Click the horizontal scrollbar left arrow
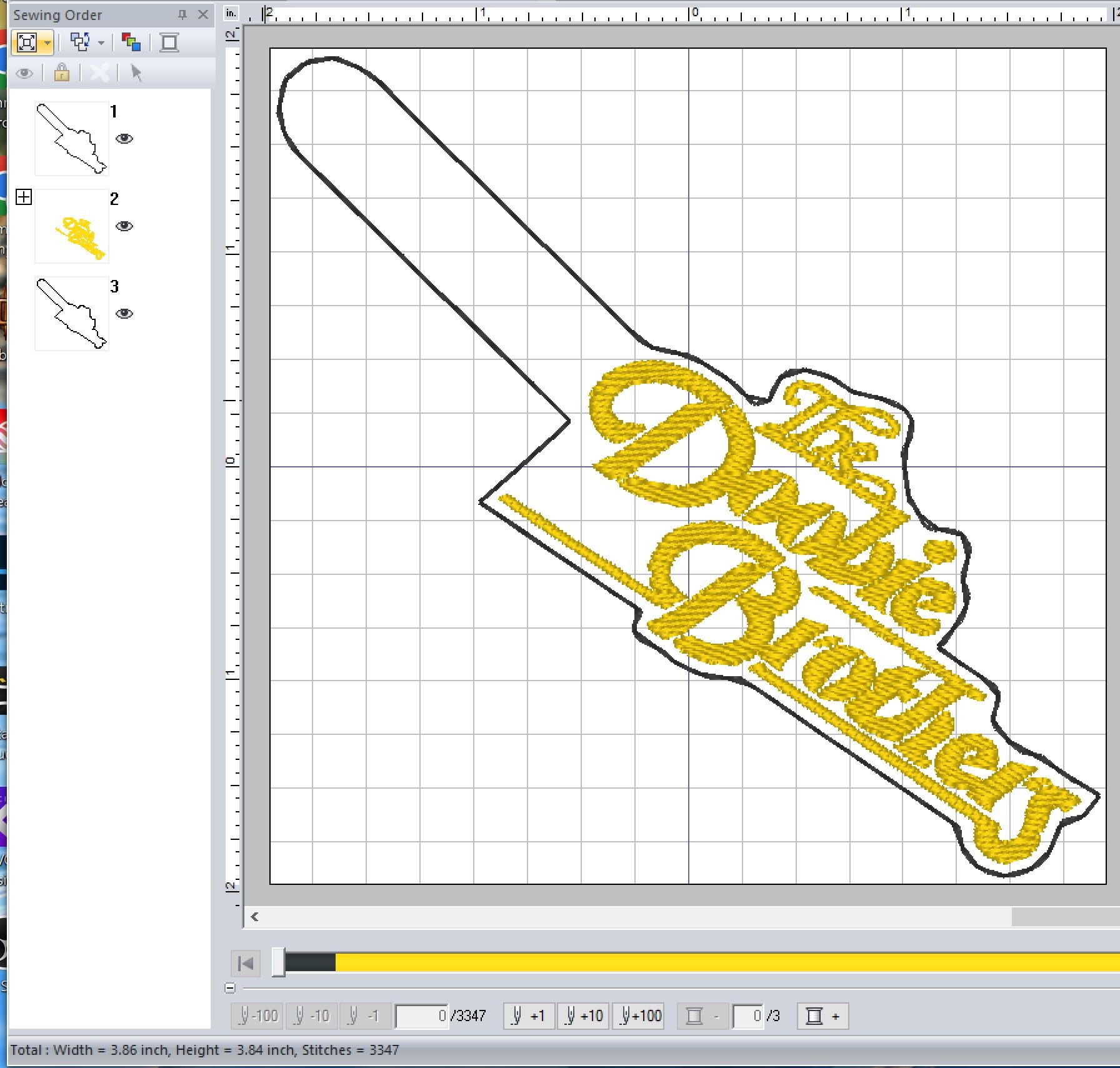Screen dimensions: 1120x1068 (x=254, y=917)
